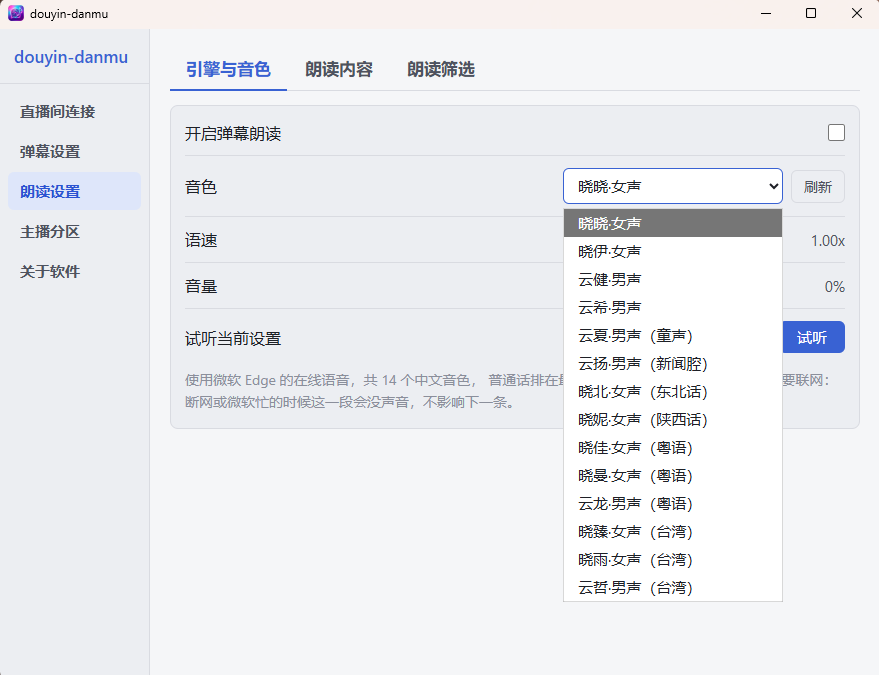Screen dimensions: 879x675
Task: Choose 晓伊·女声 voice option
Action: (672, 251)
